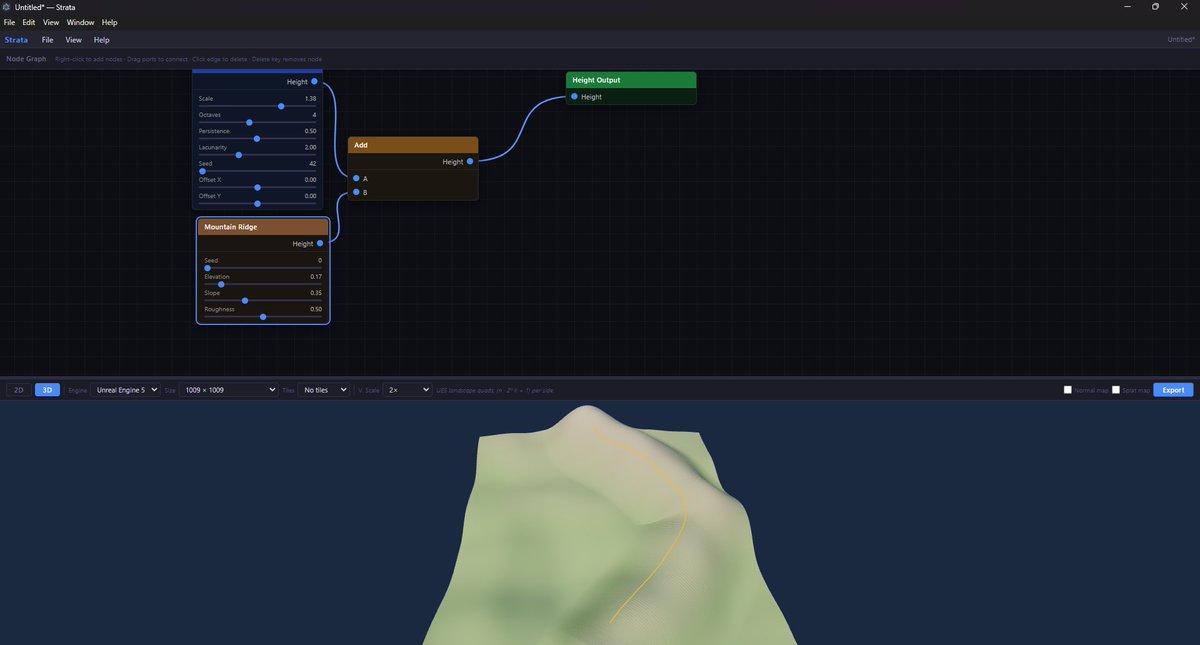The width and height of the screenshot is (1200, 645).
Task: Click the Scale value 1.38
Action: coord(310,99)
